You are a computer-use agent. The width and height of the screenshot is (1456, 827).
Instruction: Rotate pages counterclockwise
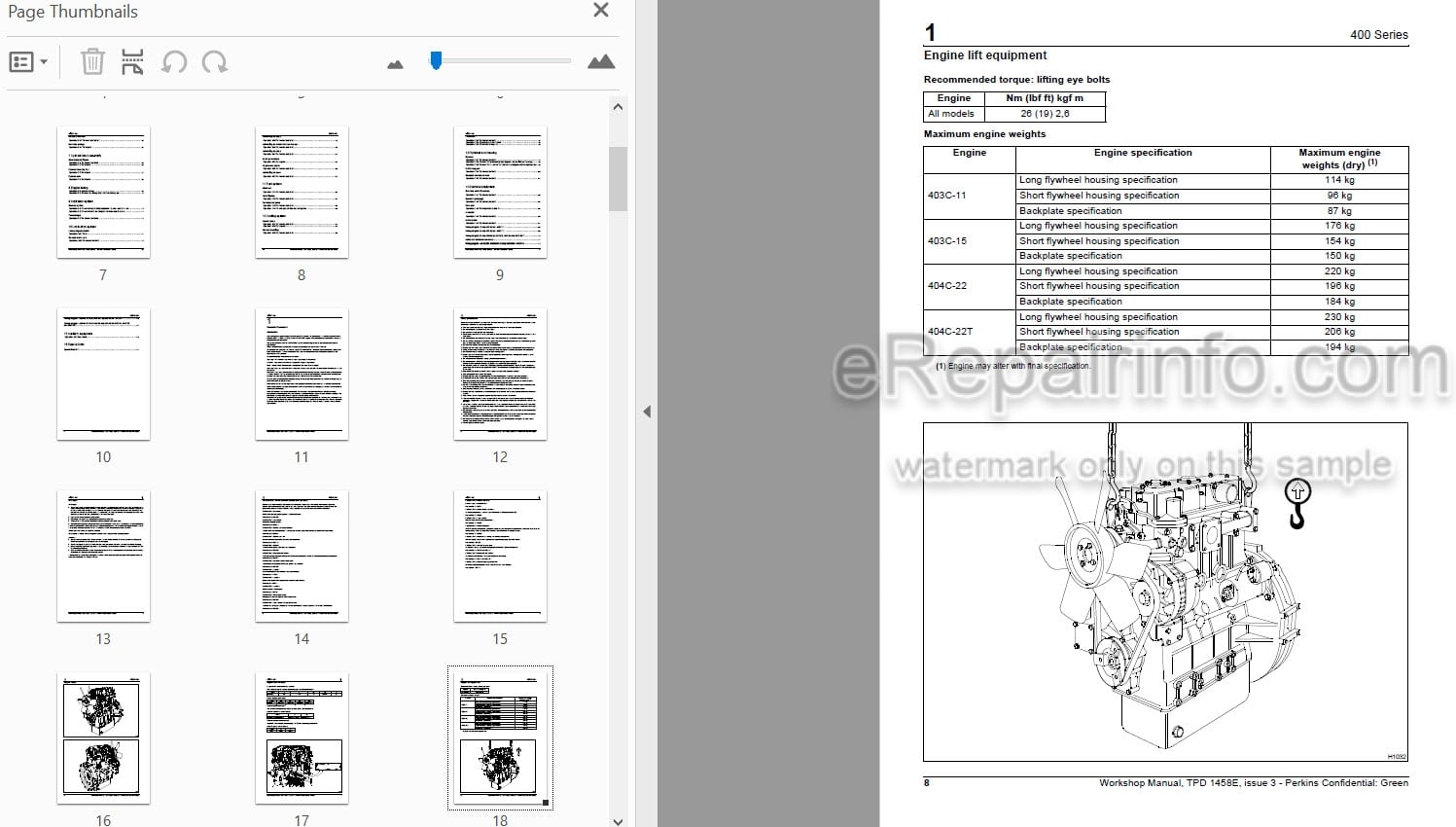point(174,62)
